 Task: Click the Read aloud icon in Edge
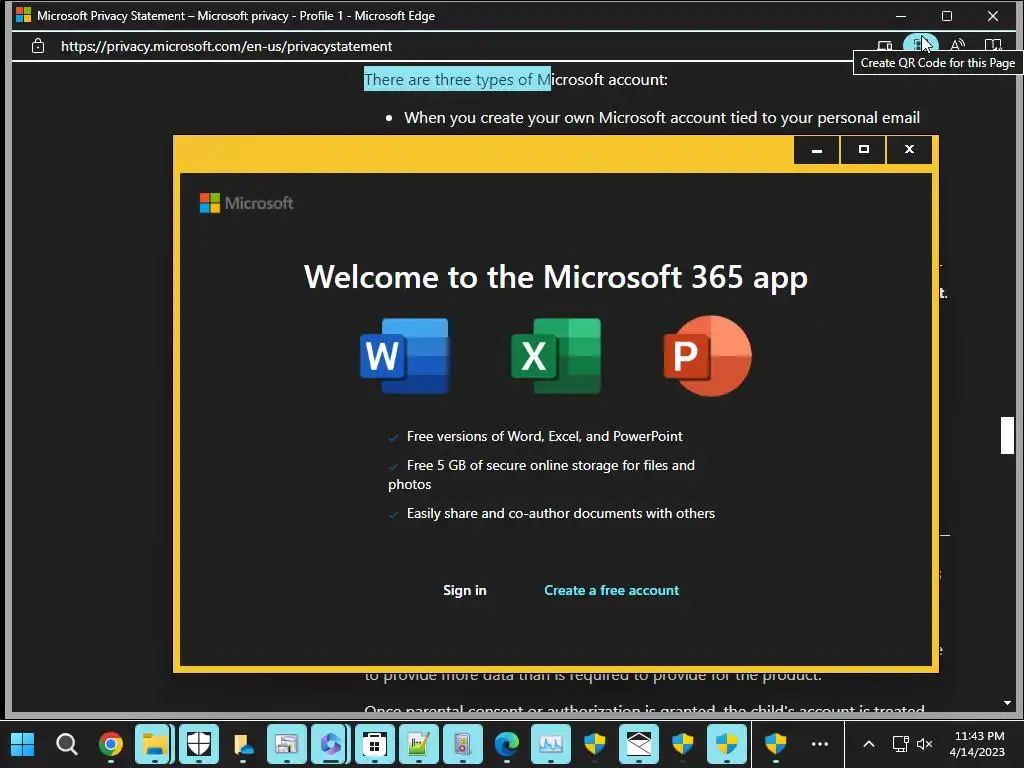tap(957, 45)
